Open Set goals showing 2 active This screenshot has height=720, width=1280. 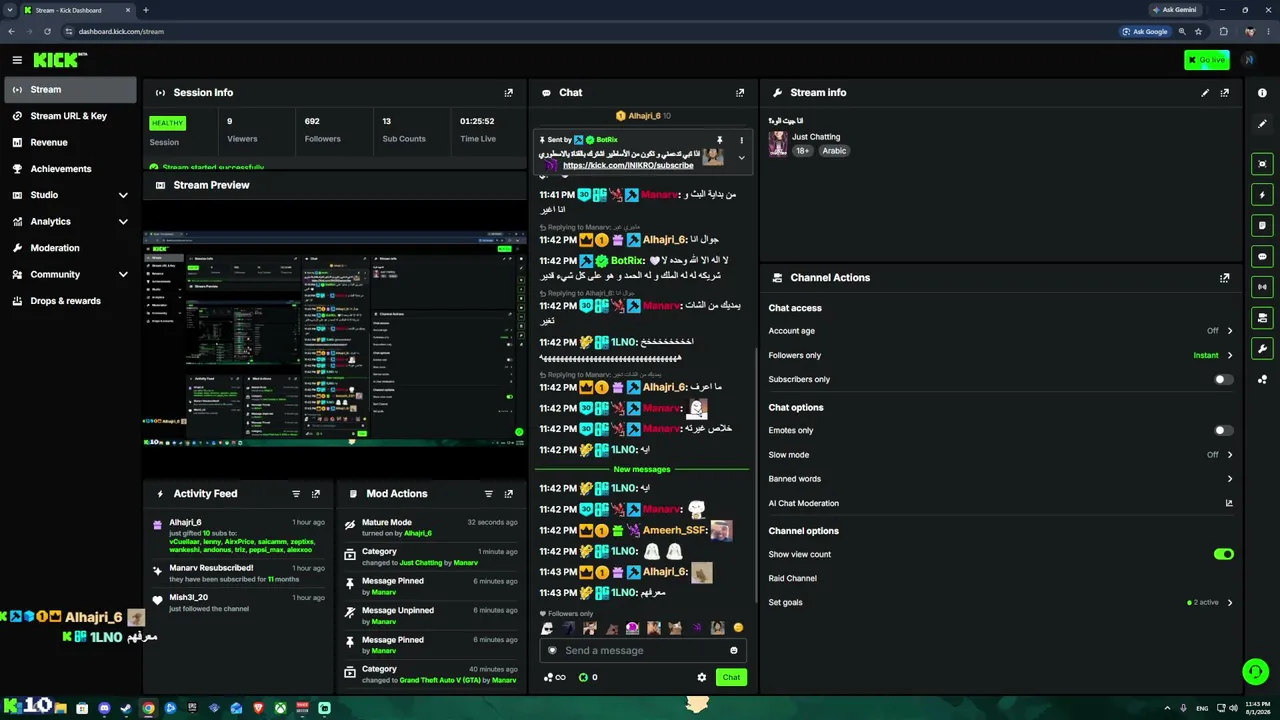[x=1001, y=602]
